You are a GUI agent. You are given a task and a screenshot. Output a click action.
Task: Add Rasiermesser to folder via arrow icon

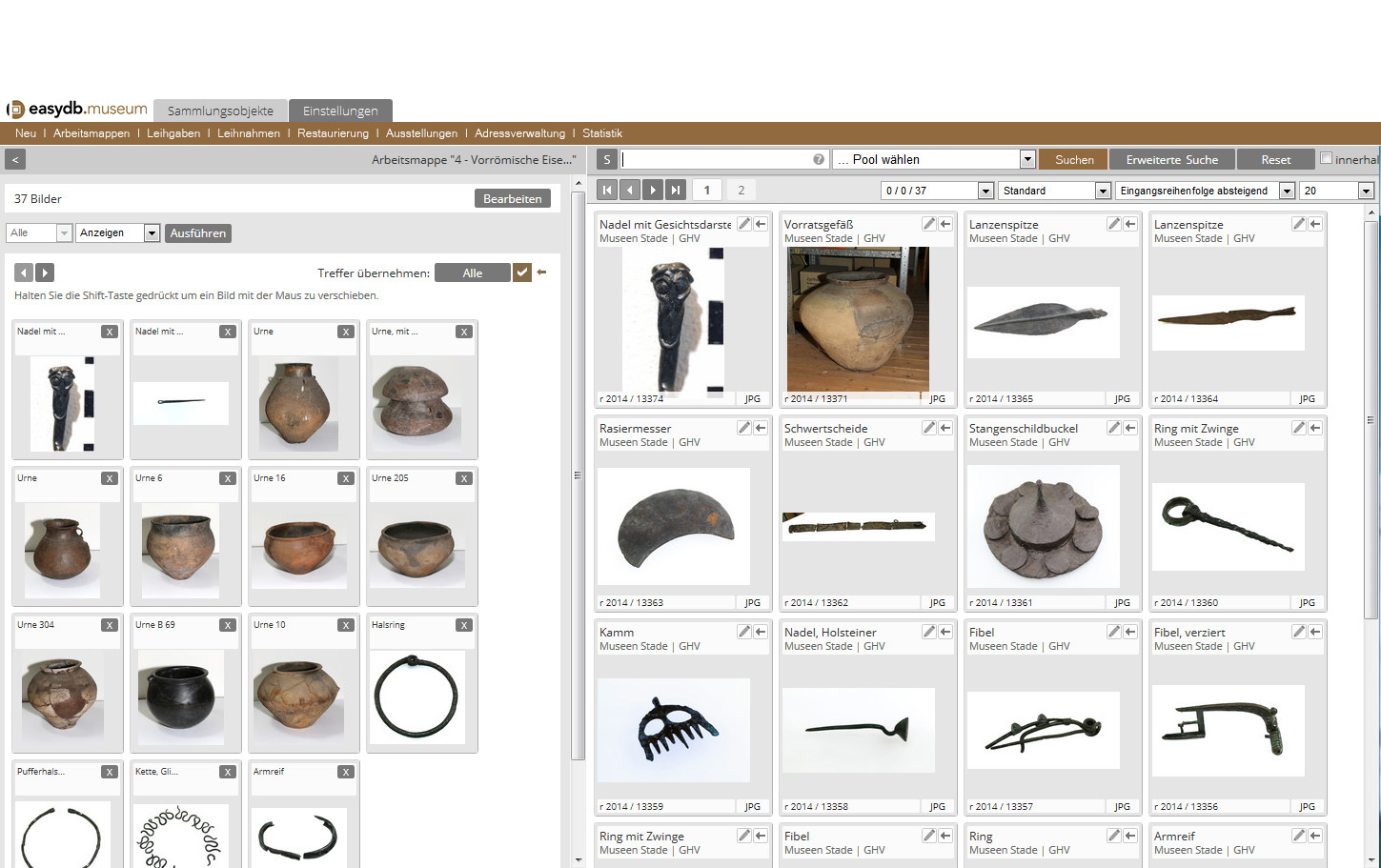(x=761, y=428)
